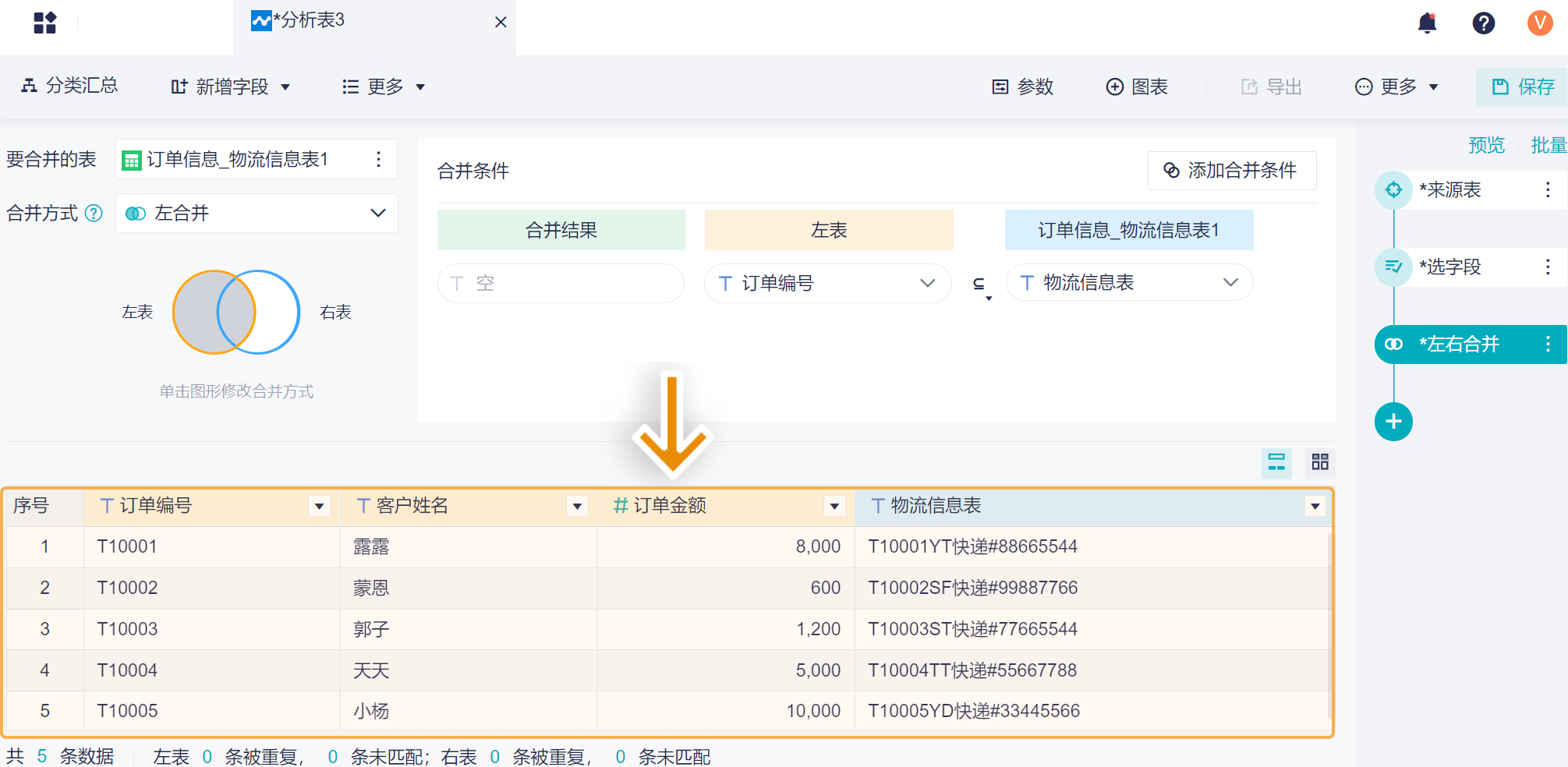Open the 新增字段 dropdown menu
The height and width of the screenshot is (767, 1568).
pyautogui.click(x=231, y=87)
